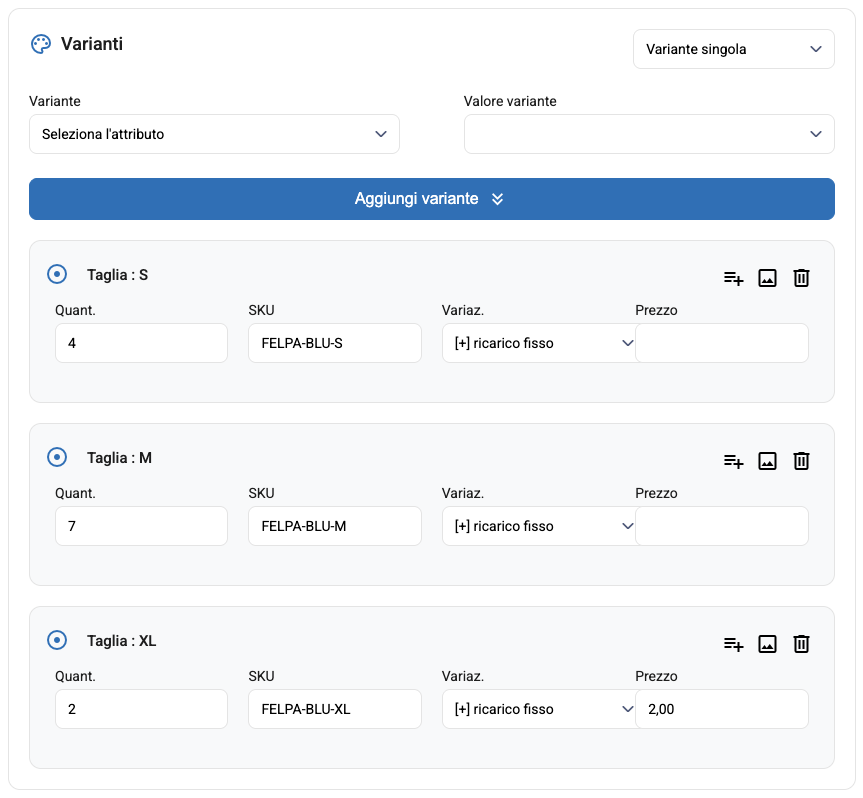
Task: Focus the Quant. field for Taglia S
Action: click(141, 343)
